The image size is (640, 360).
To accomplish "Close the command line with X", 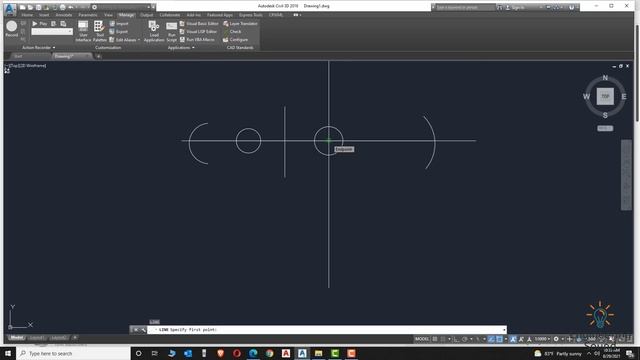I will click(136, 329).
